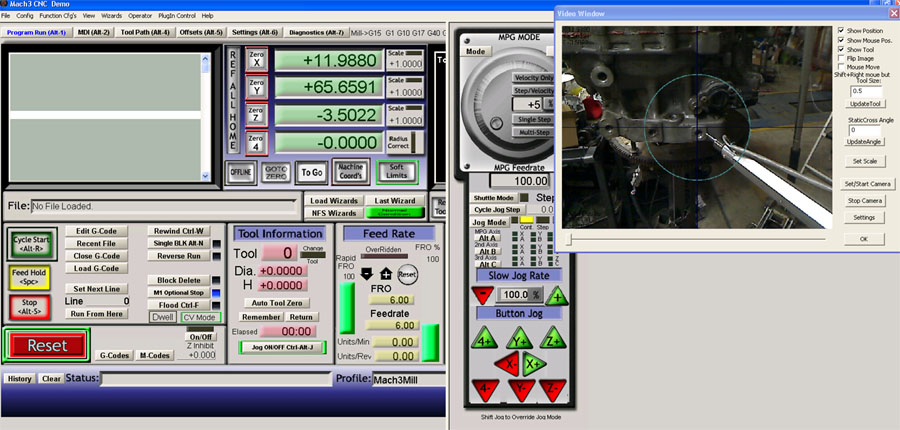Click the Run From Here button
The image size is (900, 430).
pyautogui.click(x=96, y=313)
